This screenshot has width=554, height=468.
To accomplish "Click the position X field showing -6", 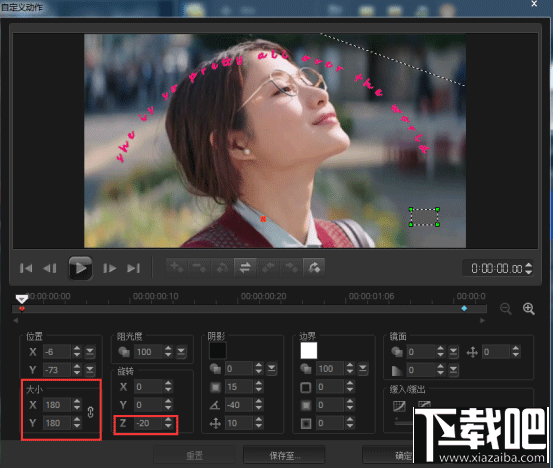I will (x=57, y=352).
